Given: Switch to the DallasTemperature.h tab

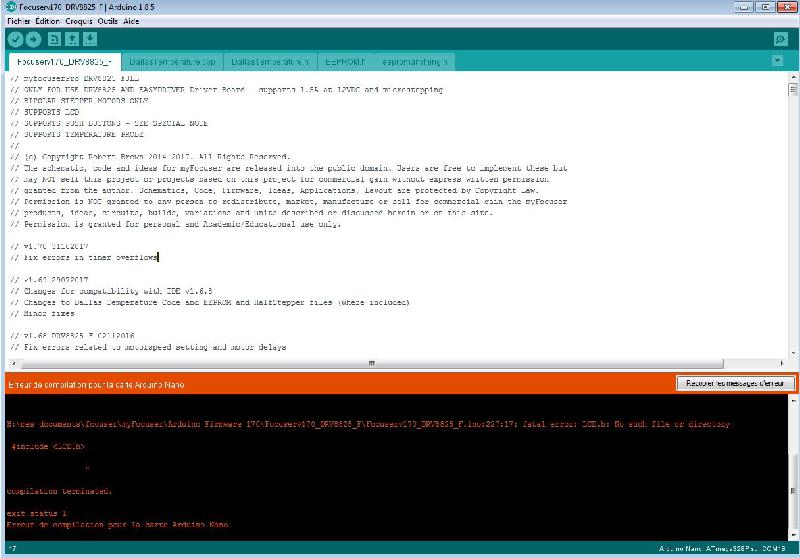Looking at the screenshot, I should [x=270, y=62].
